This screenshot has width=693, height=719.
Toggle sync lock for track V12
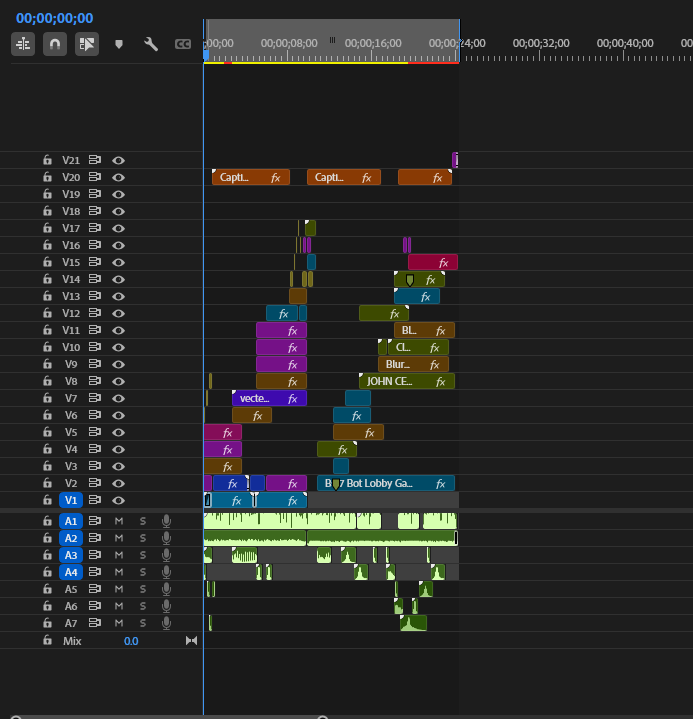tap(94, 313)
